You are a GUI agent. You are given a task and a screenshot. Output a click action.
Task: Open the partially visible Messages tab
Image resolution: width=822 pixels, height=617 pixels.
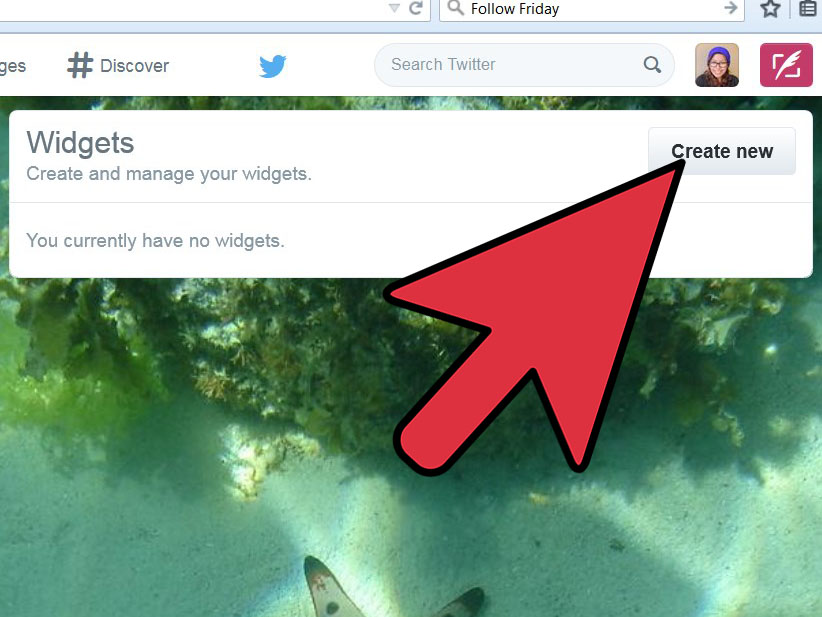(x=13, y=66)
